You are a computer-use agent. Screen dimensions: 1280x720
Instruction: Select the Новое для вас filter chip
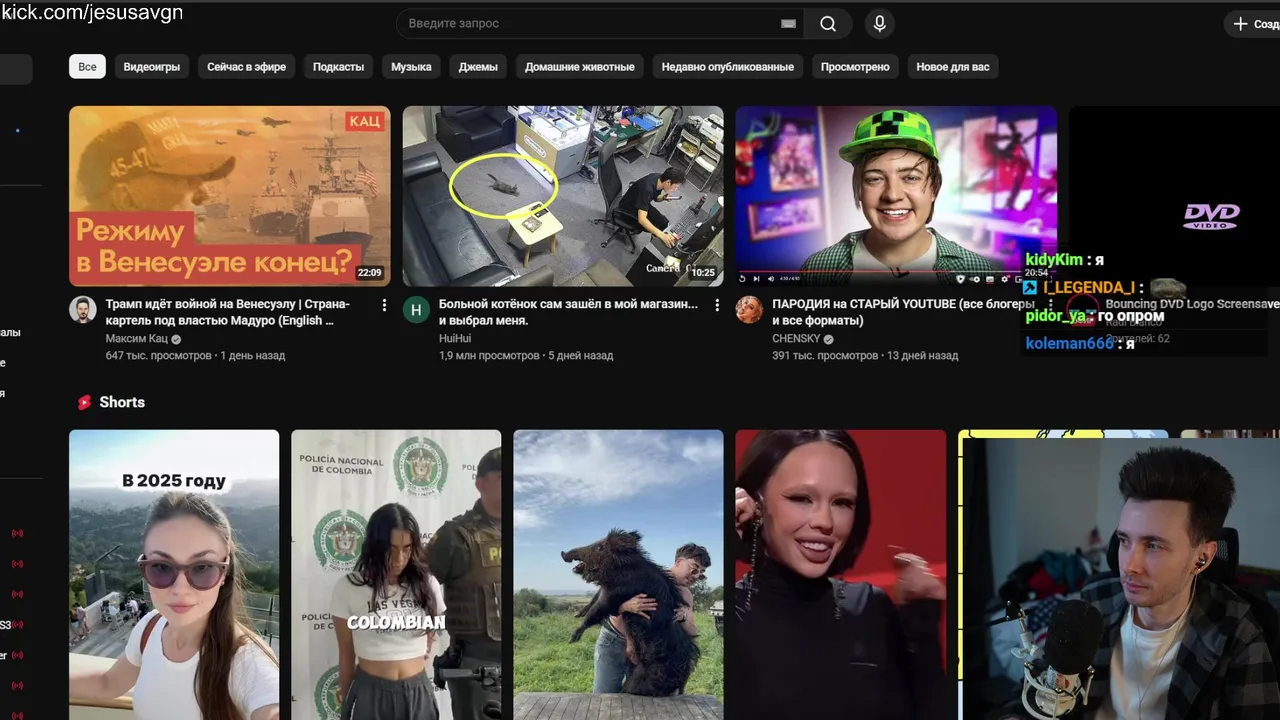coord(953,67)
